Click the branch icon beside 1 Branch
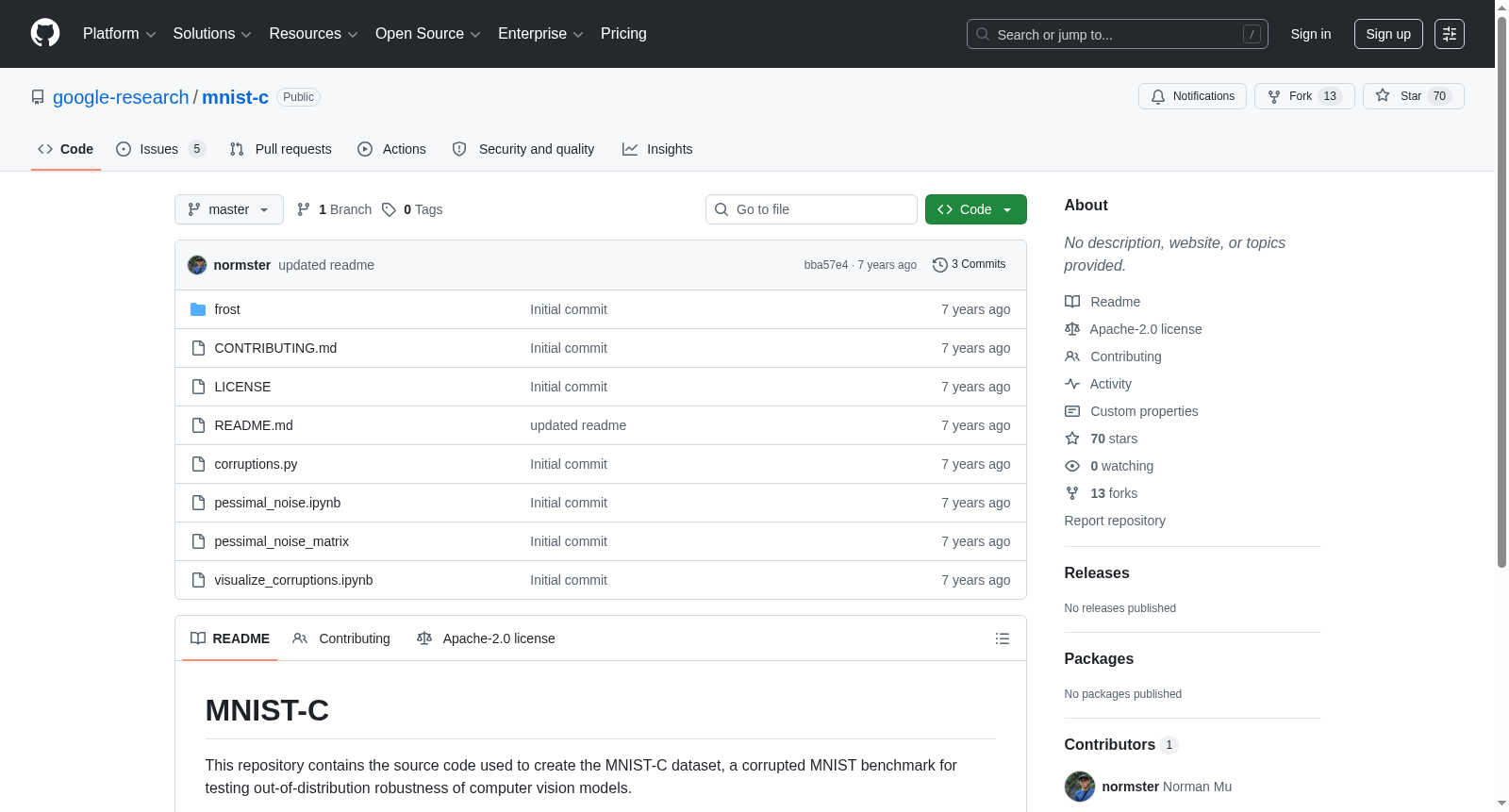 pos(304,209)
